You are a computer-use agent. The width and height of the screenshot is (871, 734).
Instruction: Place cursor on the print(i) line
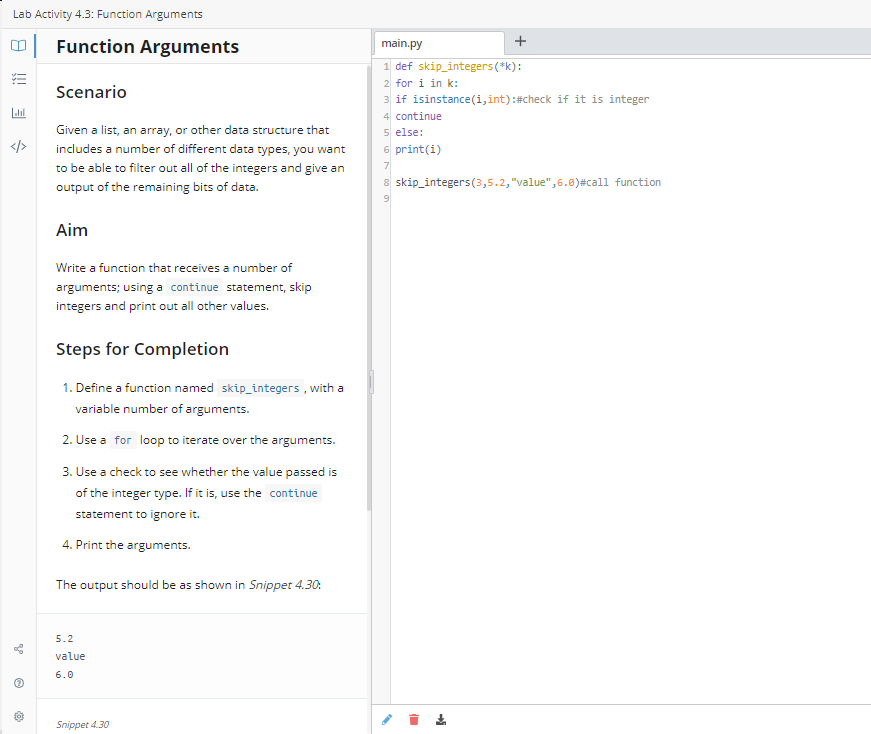[419, 148]
